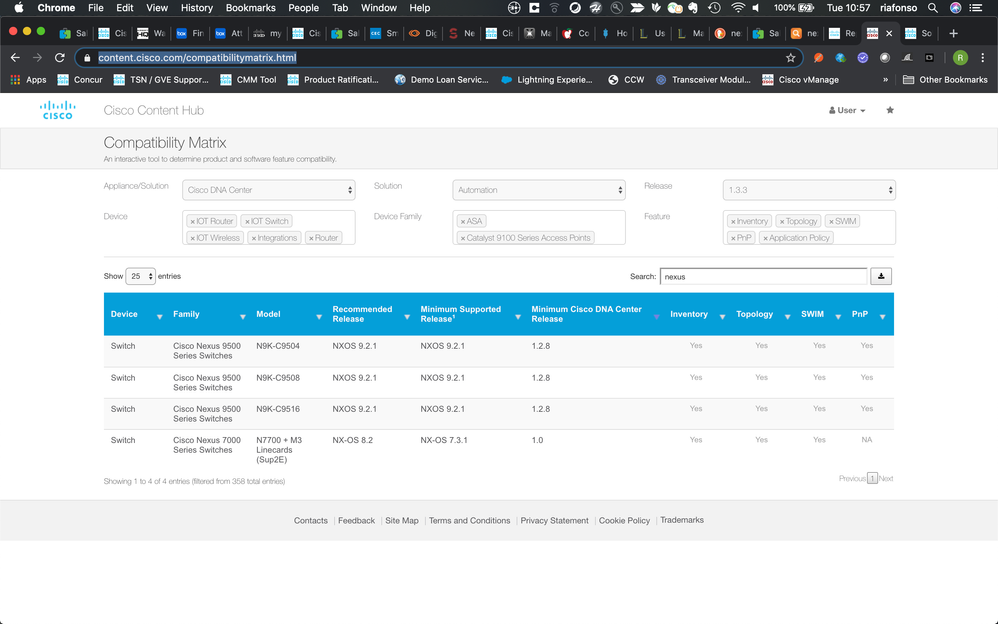The width and height of the screenshot is (998, 624).
Task: Click the Next pagination link
Action: coord(886,478)
